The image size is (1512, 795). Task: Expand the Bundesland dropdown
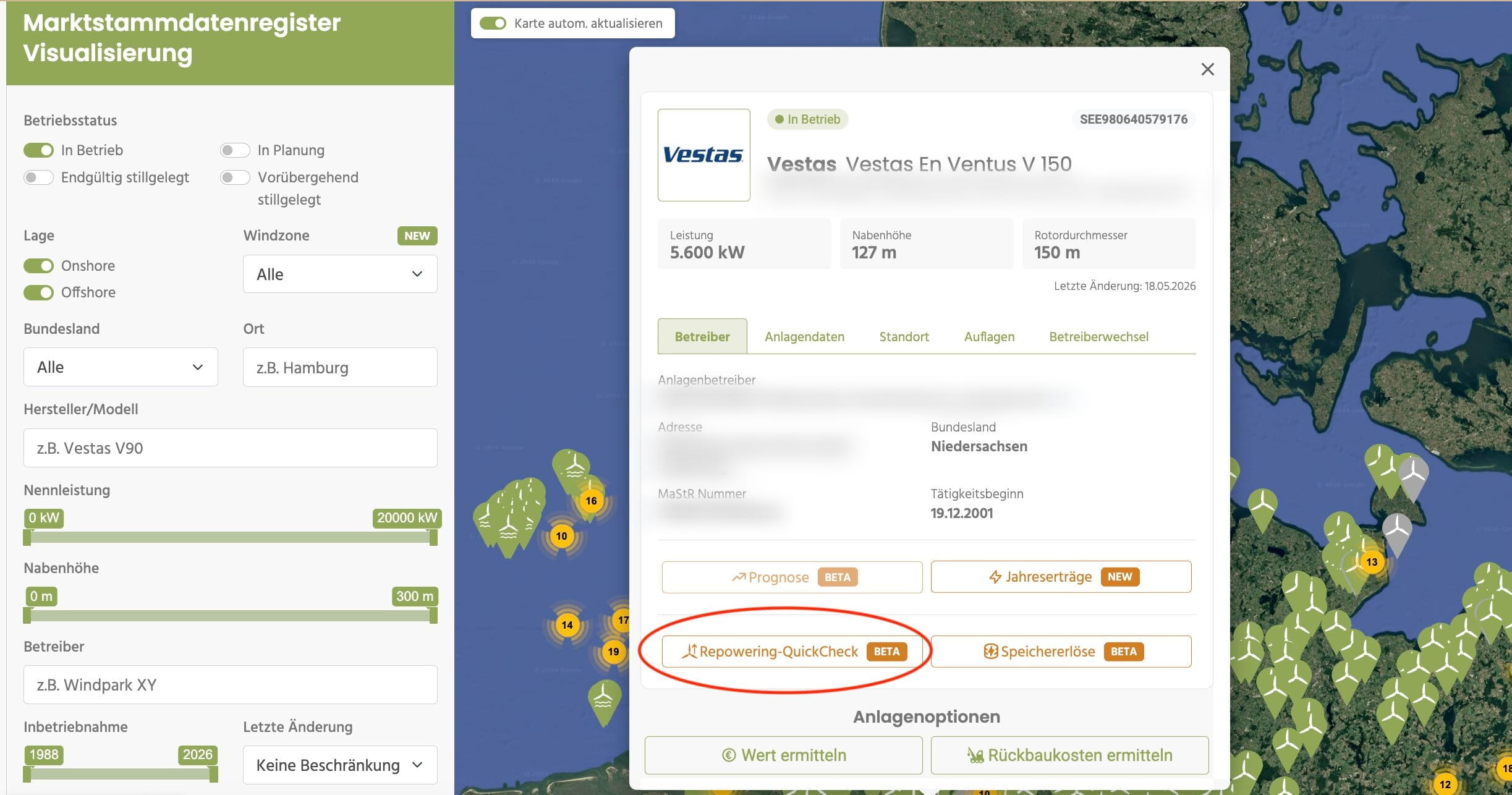coord(121,367)
